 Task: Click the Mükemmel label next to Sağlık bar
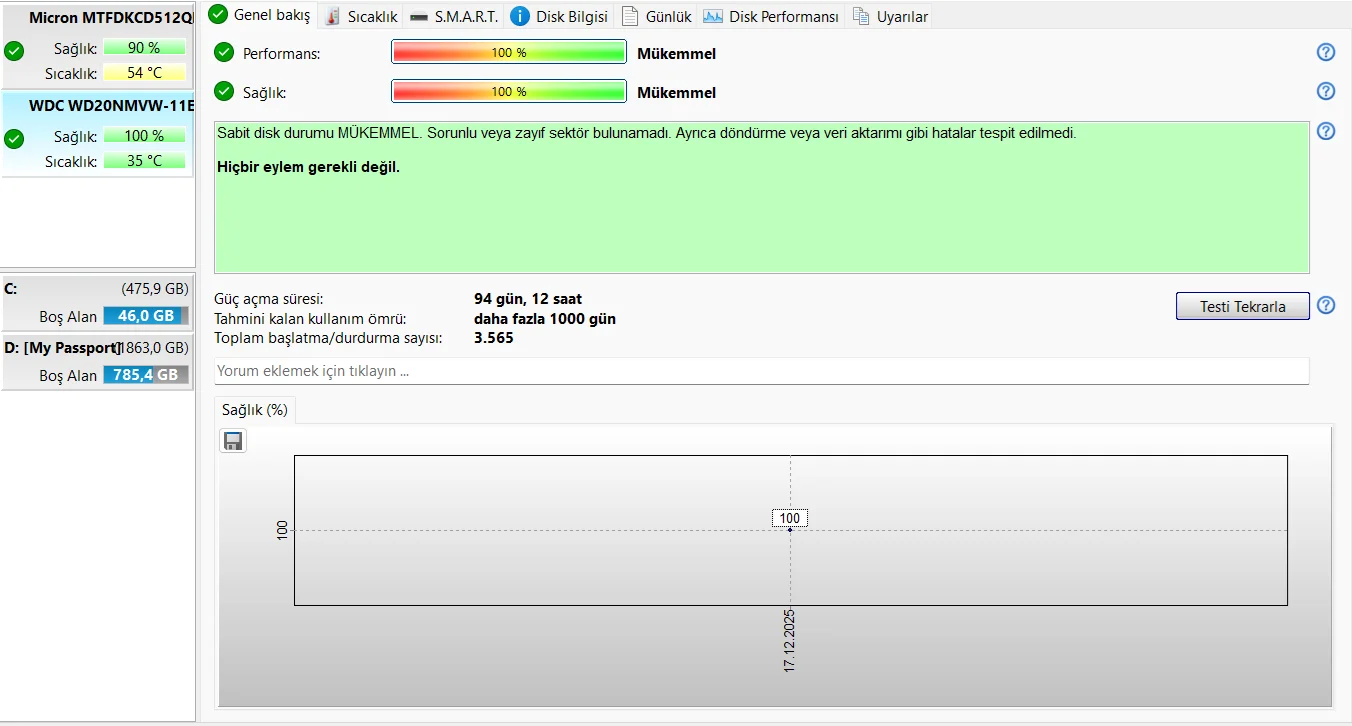[x=677, y=93]
